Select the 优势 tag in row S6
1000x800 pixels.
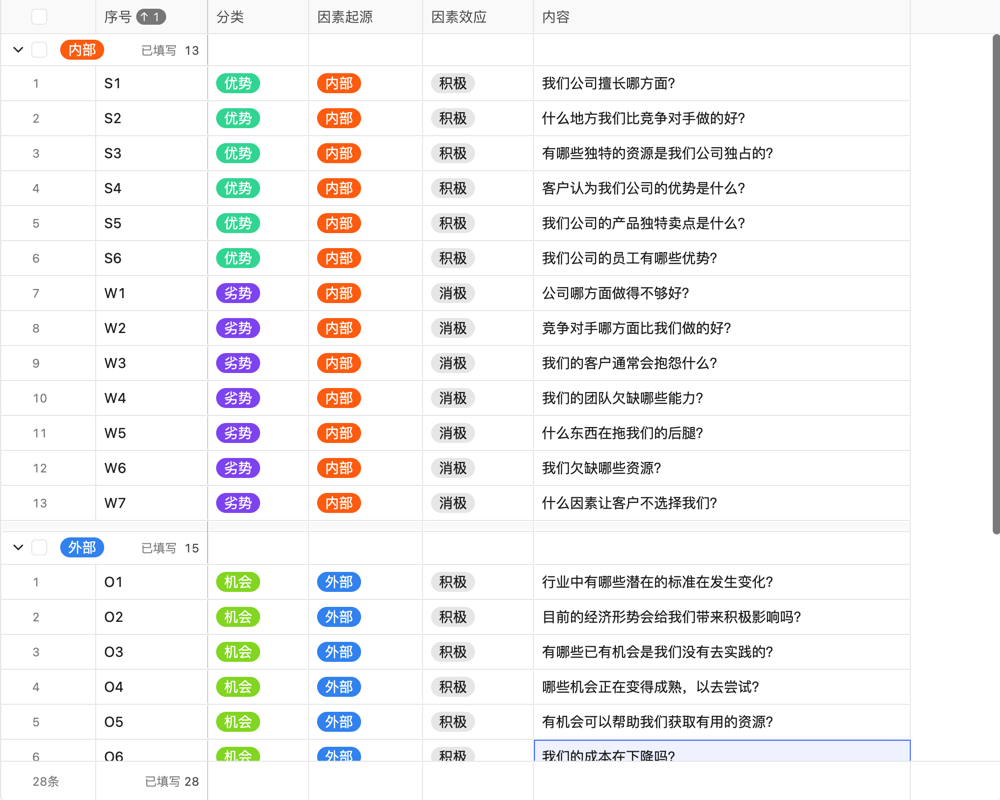(237, 258)
